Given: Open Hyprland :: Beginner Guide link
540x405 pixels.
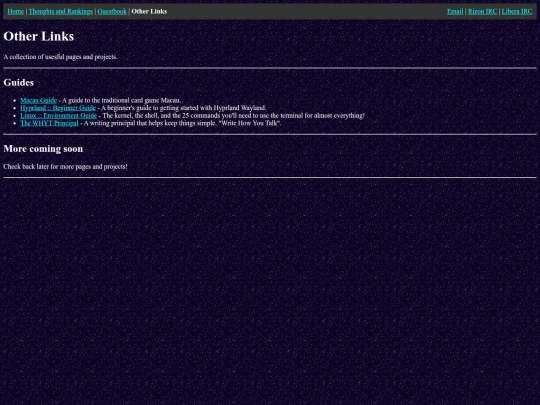Looking at the screenshot, I should (58, 108).
